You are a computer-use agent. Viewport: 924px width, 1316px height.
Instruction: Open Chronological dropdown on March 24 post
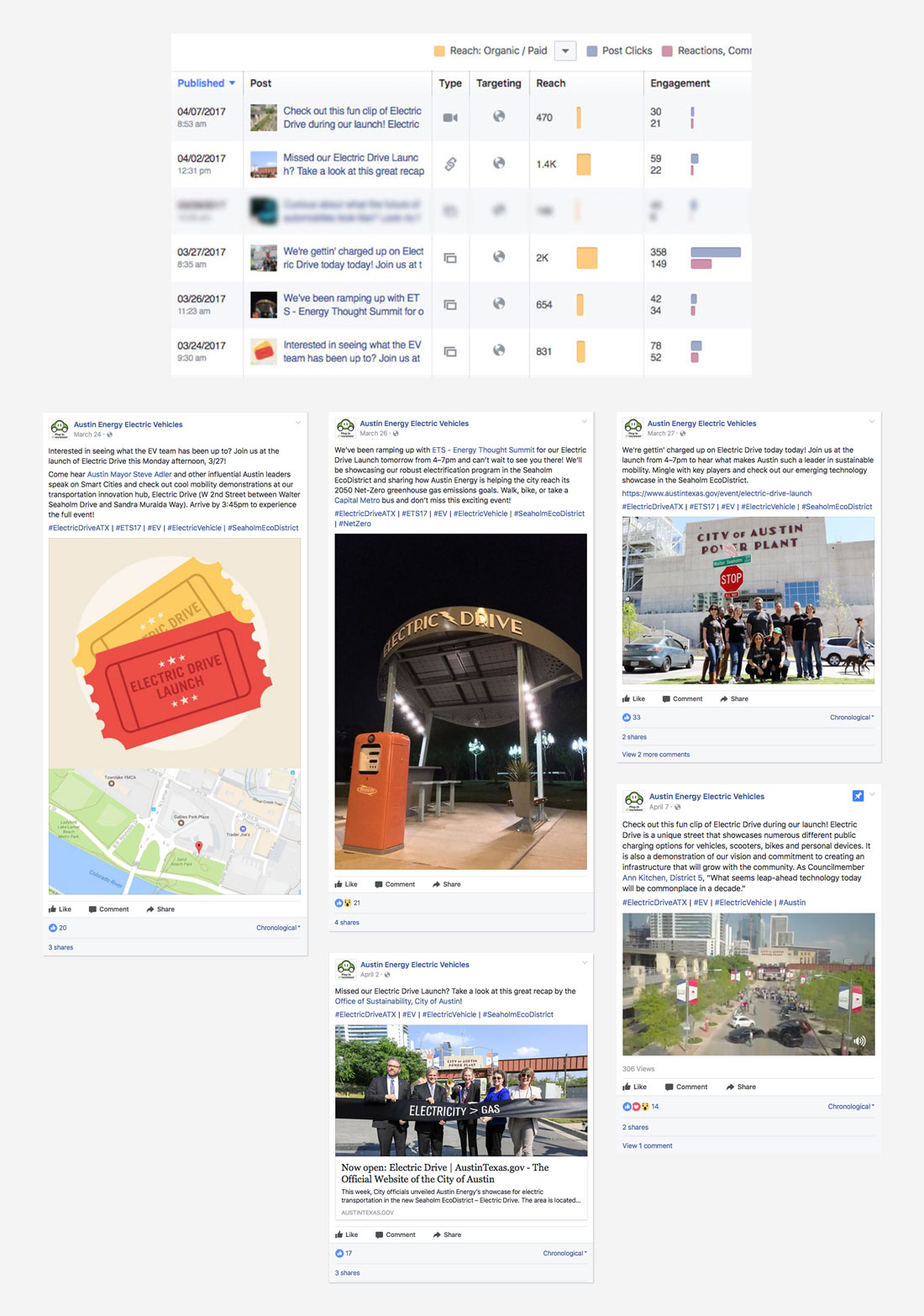pos(278,928)
